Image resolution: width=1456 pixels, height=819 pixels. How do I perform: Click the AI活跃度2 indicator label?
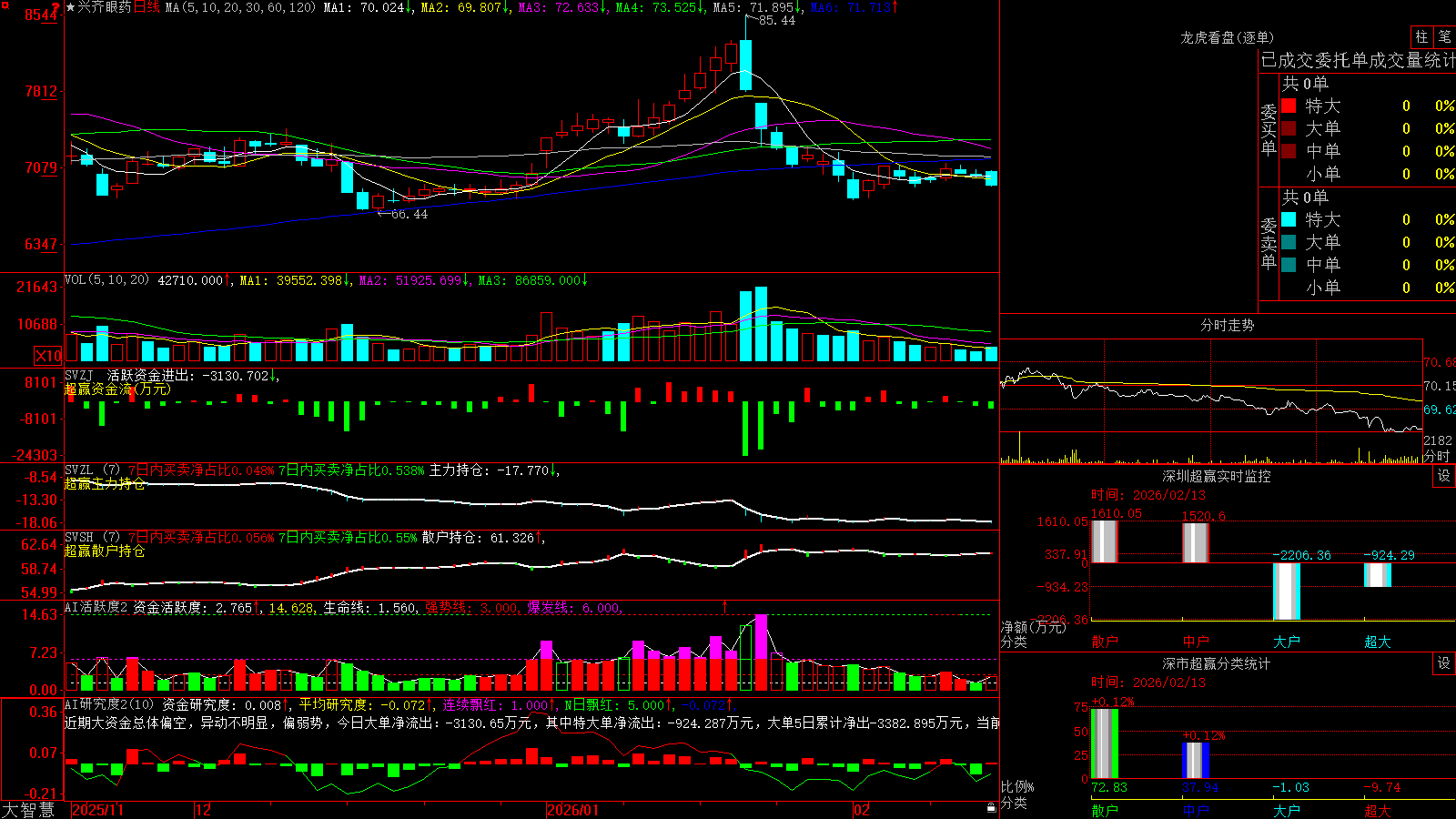(x=96, y=608)
